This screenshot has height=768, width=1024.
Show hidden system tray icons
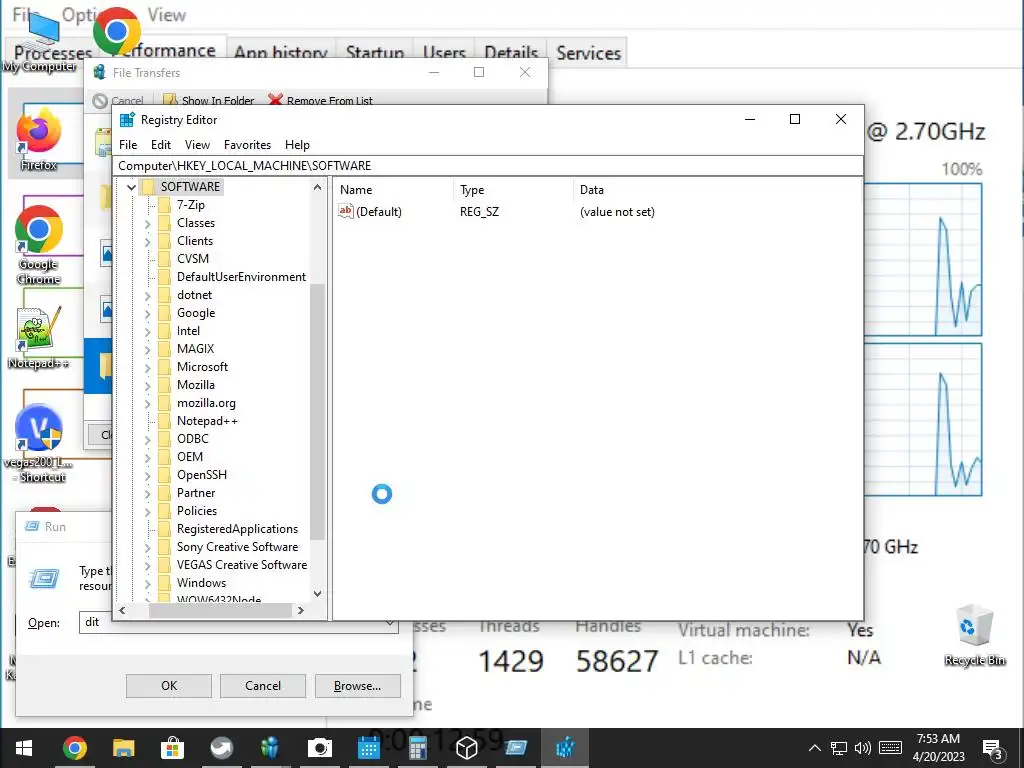pos(814,748)
